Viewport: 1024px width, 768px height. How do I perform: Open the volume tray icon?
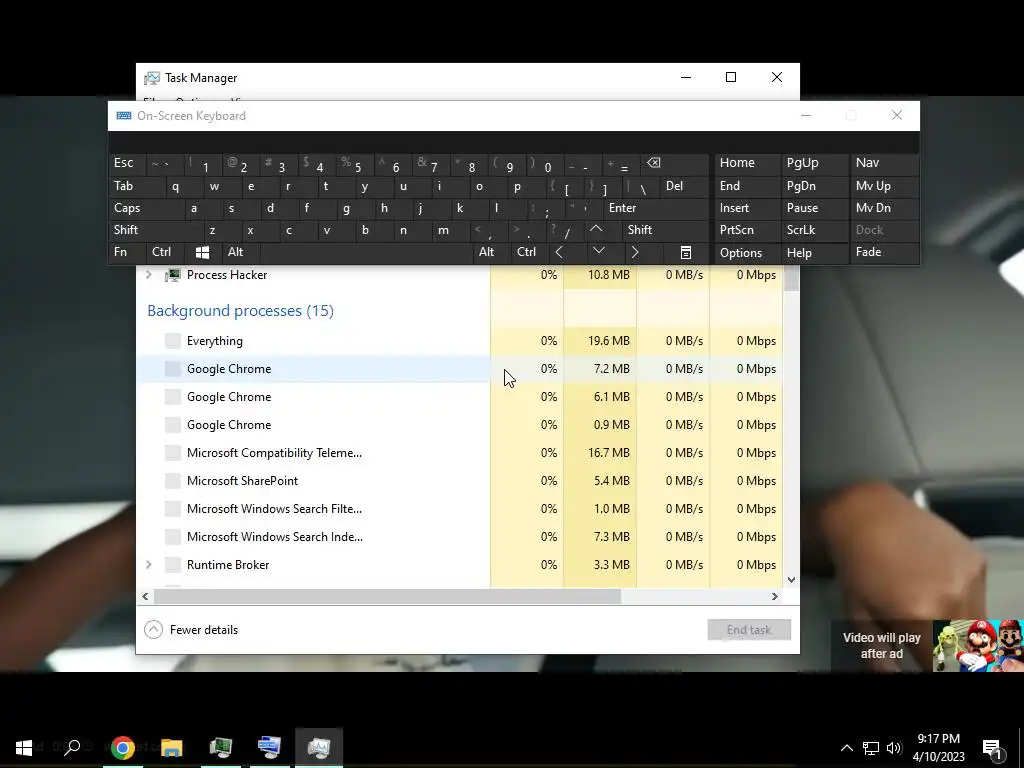pyautogui.click(x=894, y=748)
